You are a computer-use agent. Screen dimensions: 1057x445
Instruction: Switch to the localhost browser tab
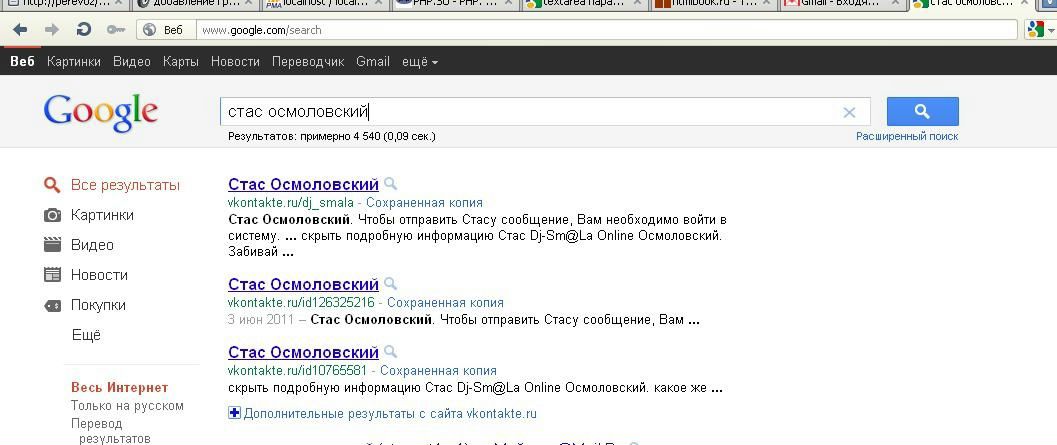(x=324, y=4)
